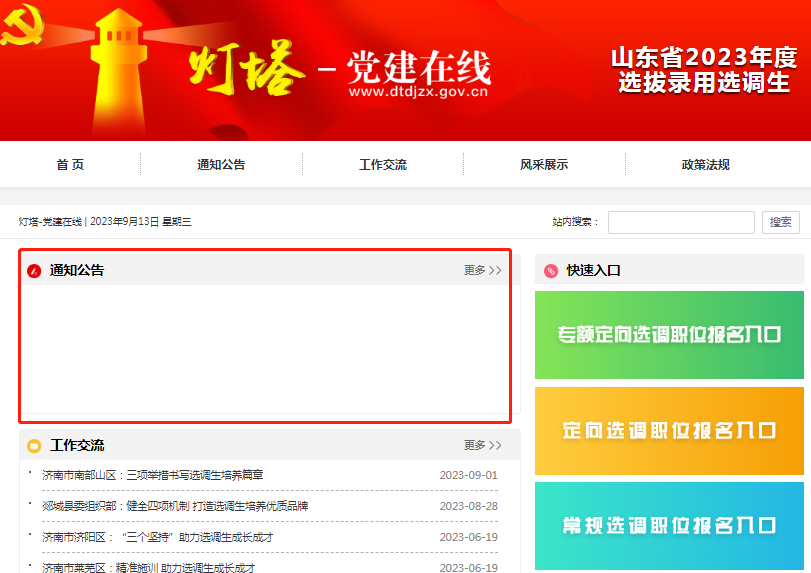The height and width of the screenshot is (573, 811).
Task: Open article 济南市南部山区：三项举措书写选调生培养篇章
Action: [153, 475]
